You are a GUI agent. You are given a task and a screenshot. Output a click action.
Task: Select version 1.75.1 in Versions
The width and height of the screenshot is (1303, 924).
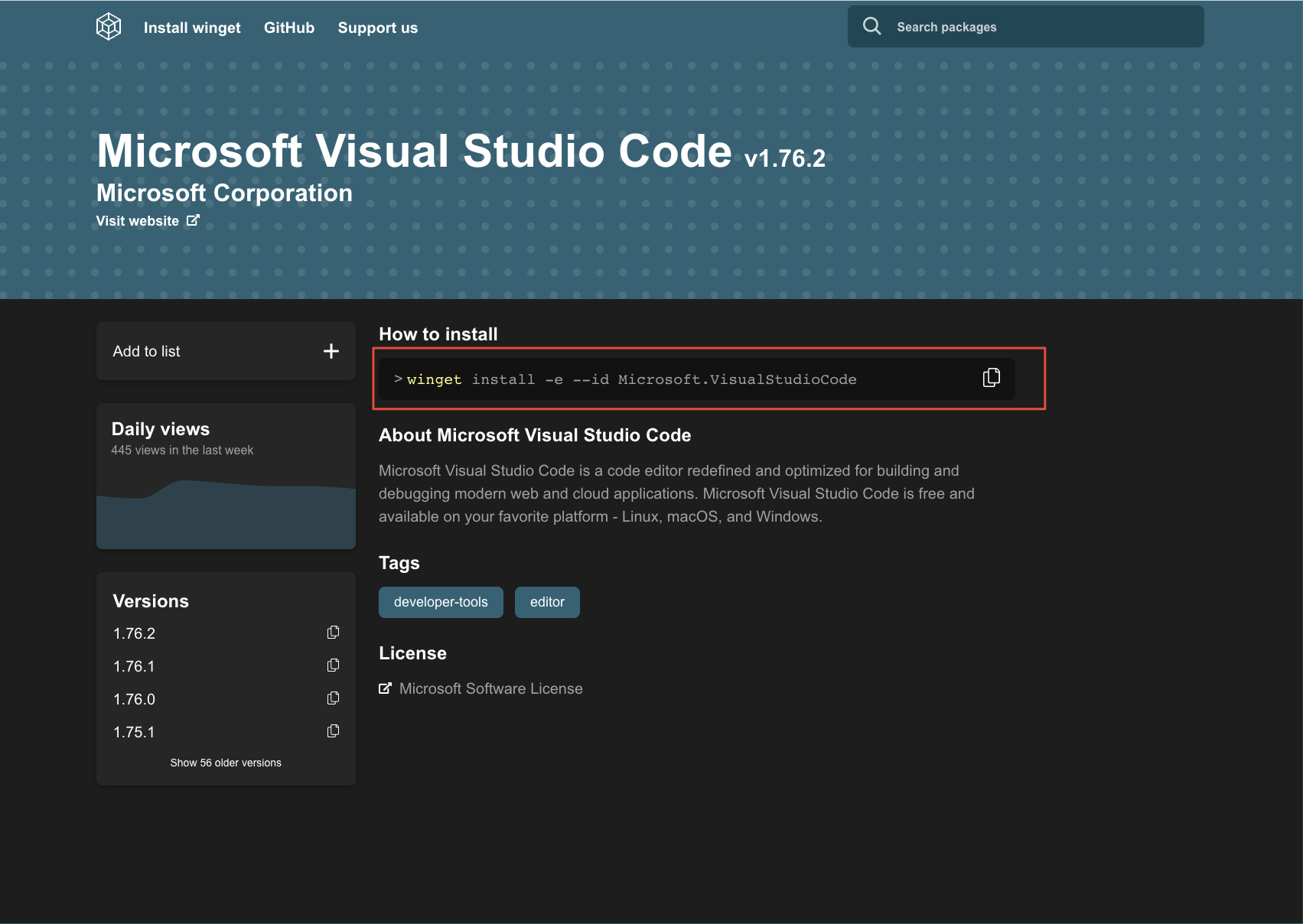134,732
